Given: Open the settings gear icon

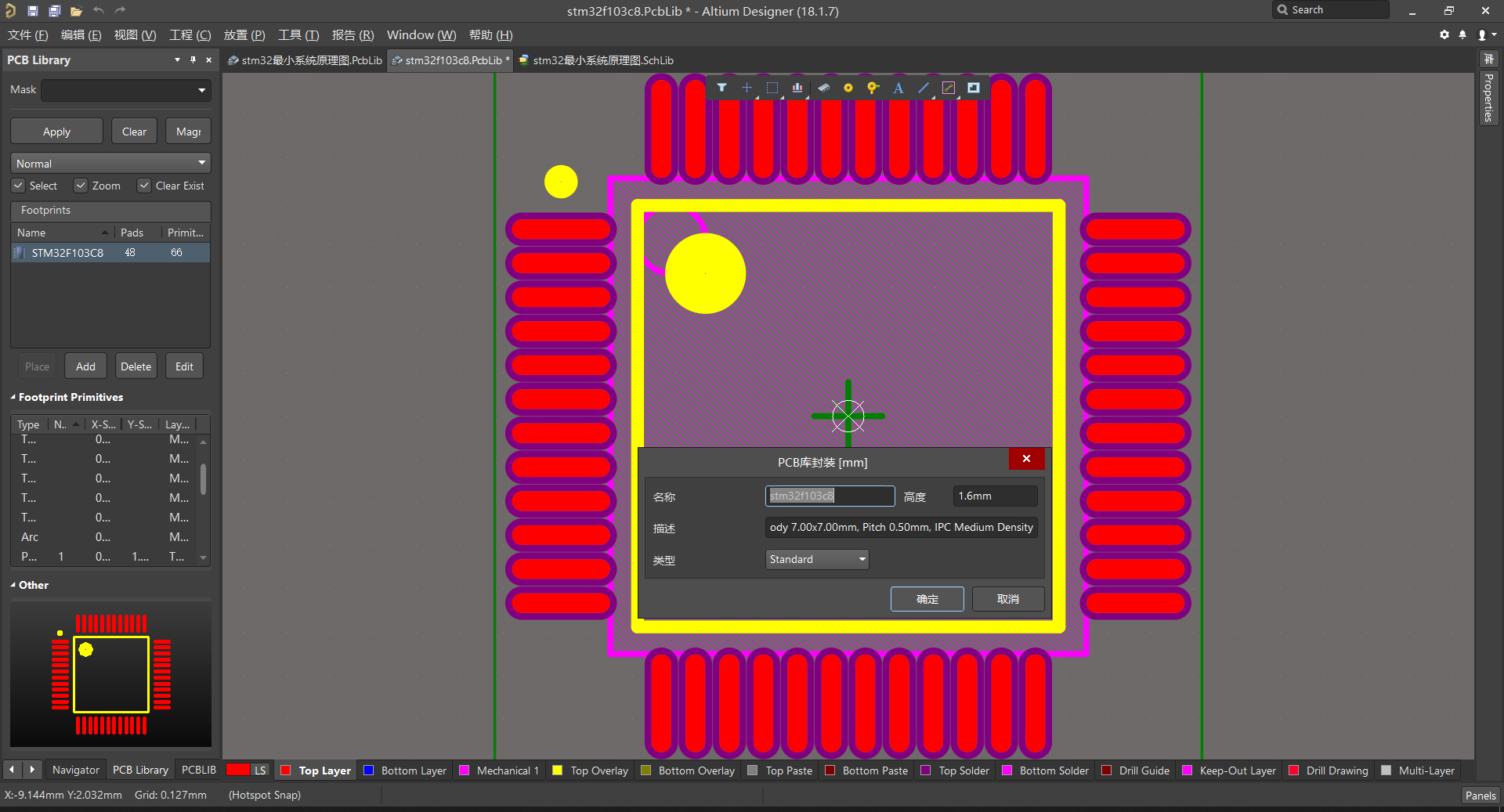Looking at the screenshot, I should 1444,34.
